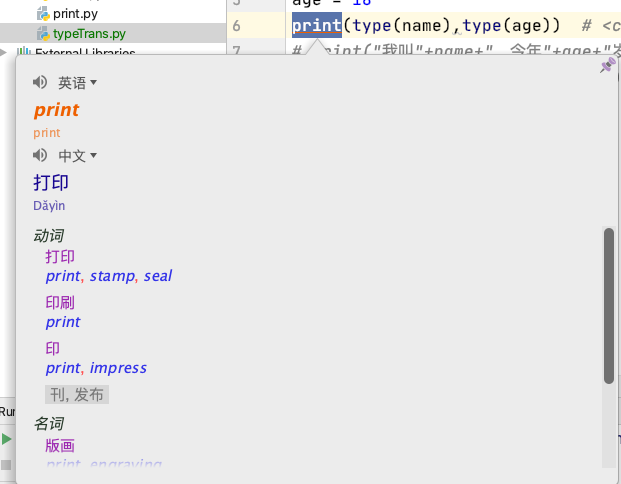Play Chinese pronunciation speaker icon
The height and width of the screenshot is (484, 621).
[40, 155]
